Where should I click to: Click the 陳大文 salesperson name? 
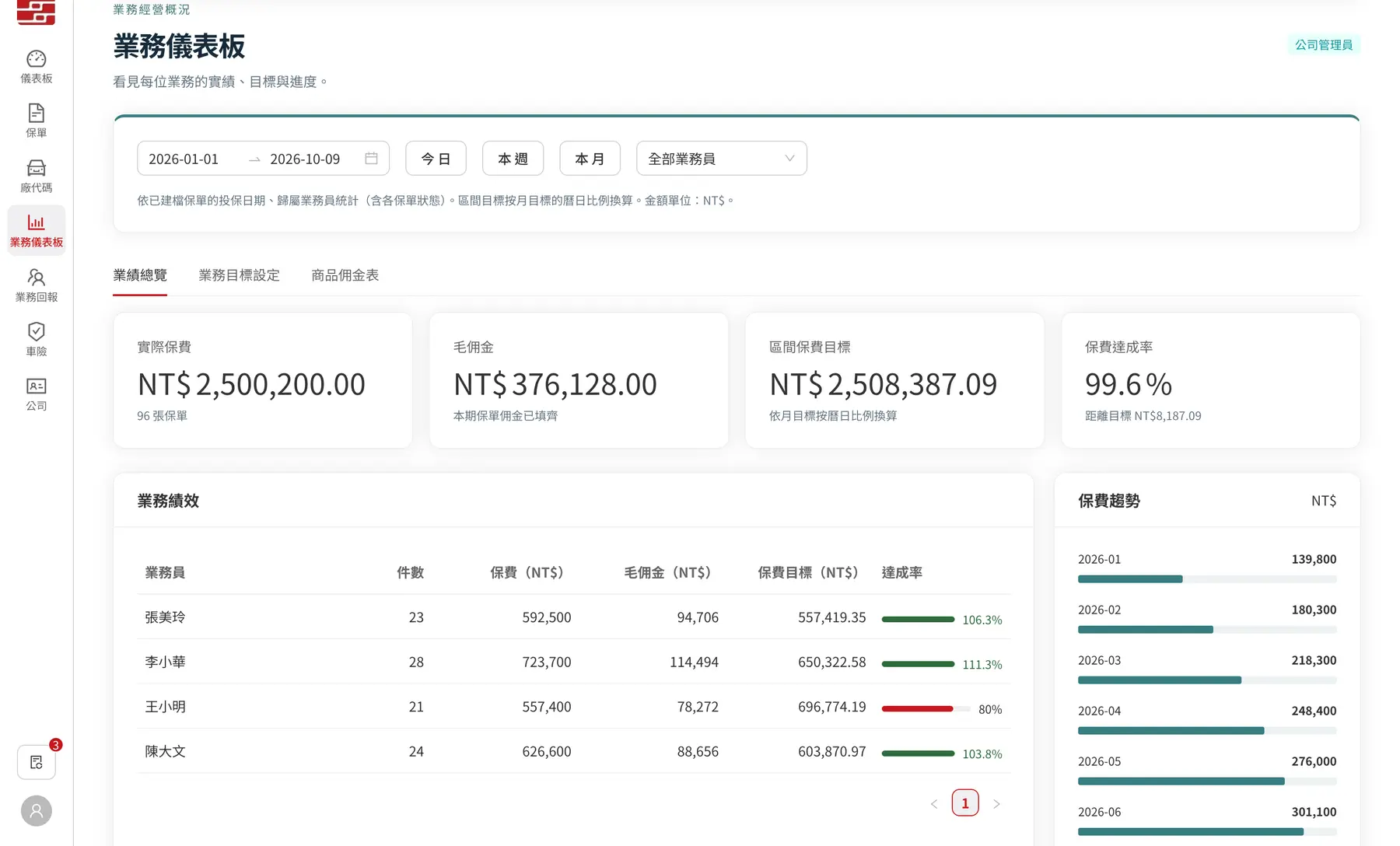pyautogui.click(x=165, y=751)
